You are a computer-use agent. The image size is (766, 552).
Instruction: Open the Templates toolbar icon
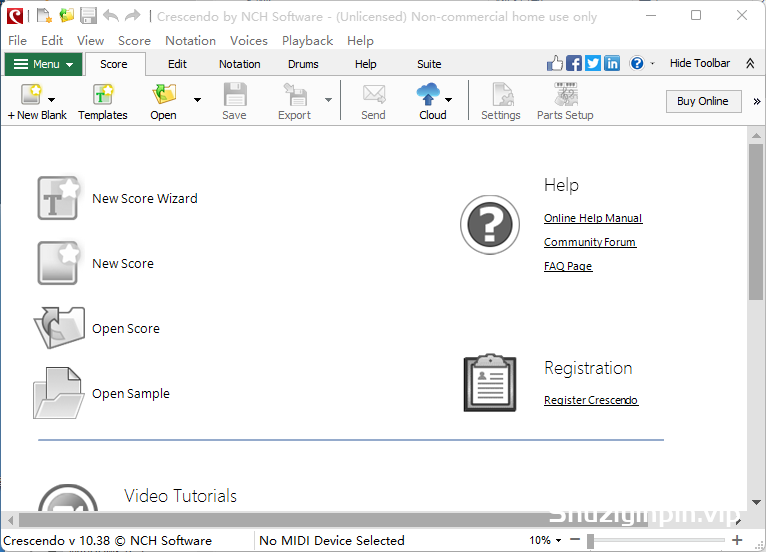pyautogui.click(x=103, y=94)
